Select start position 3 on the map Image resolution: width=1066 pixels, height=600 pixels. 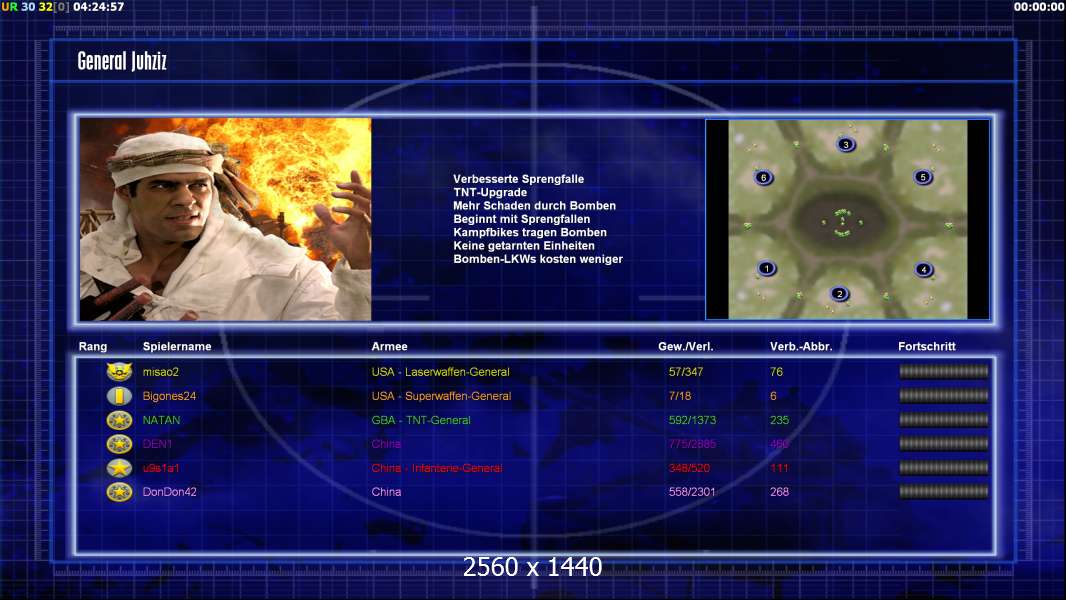point(846,144)
